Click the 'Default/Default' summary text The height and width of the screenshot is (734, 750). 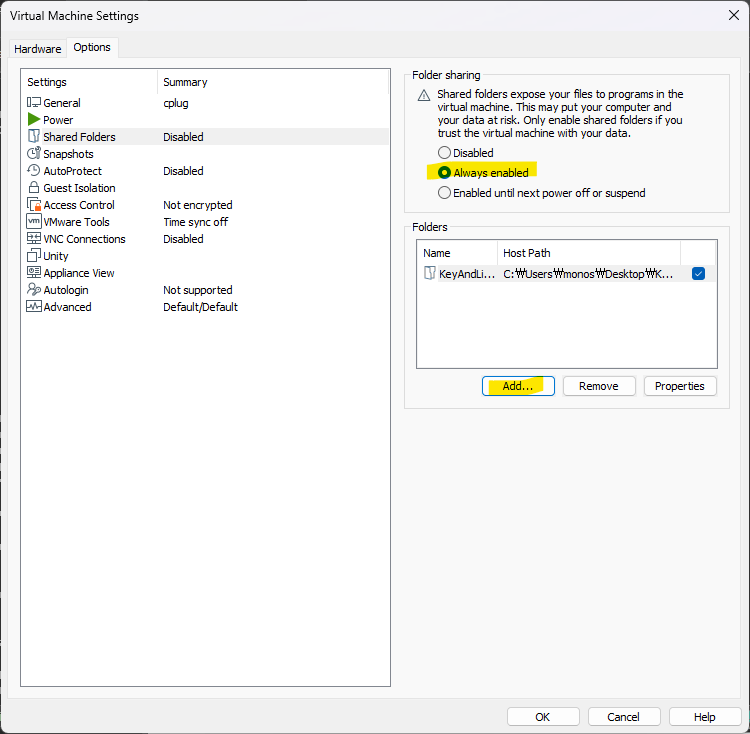pos(200,307)
